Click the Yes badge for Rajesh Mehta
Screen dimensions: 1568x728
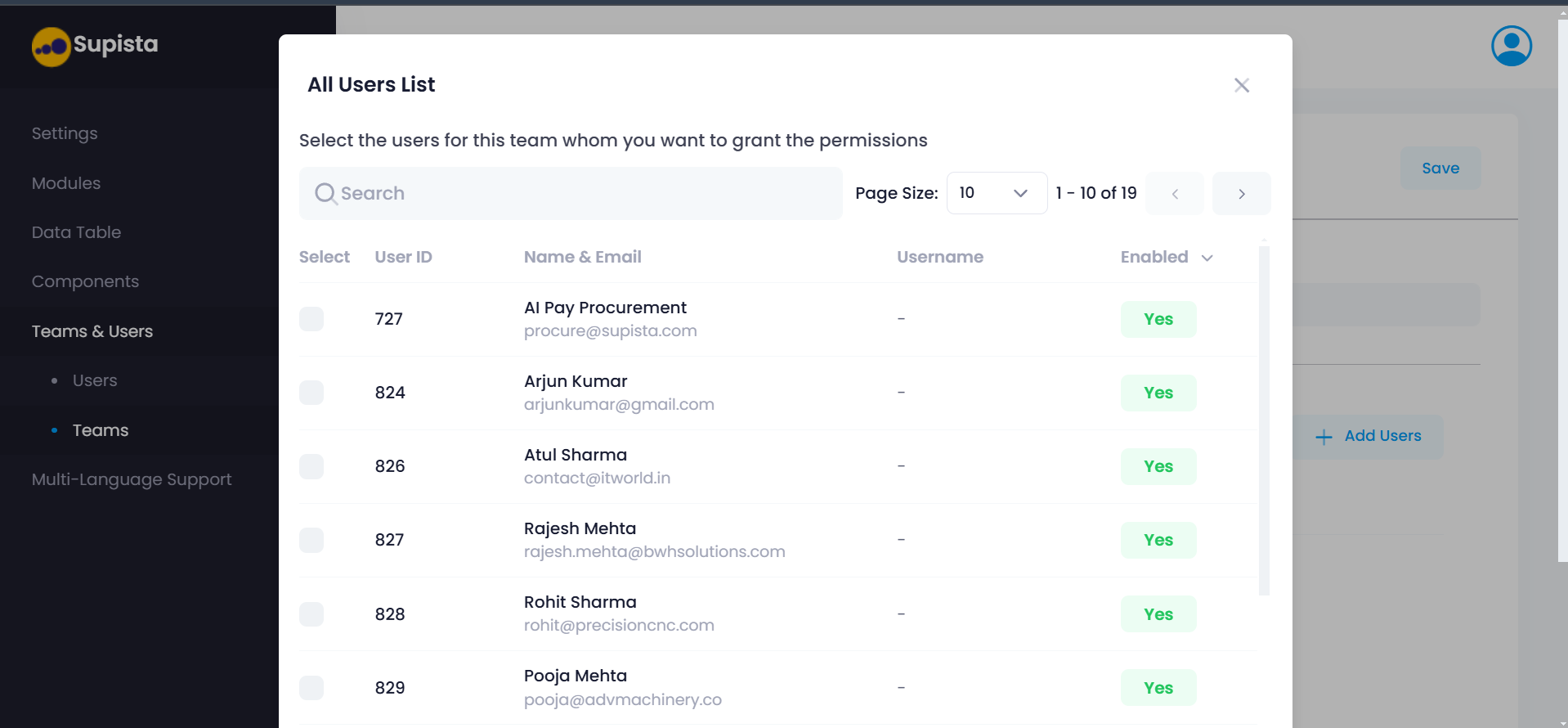(1158, 540)
